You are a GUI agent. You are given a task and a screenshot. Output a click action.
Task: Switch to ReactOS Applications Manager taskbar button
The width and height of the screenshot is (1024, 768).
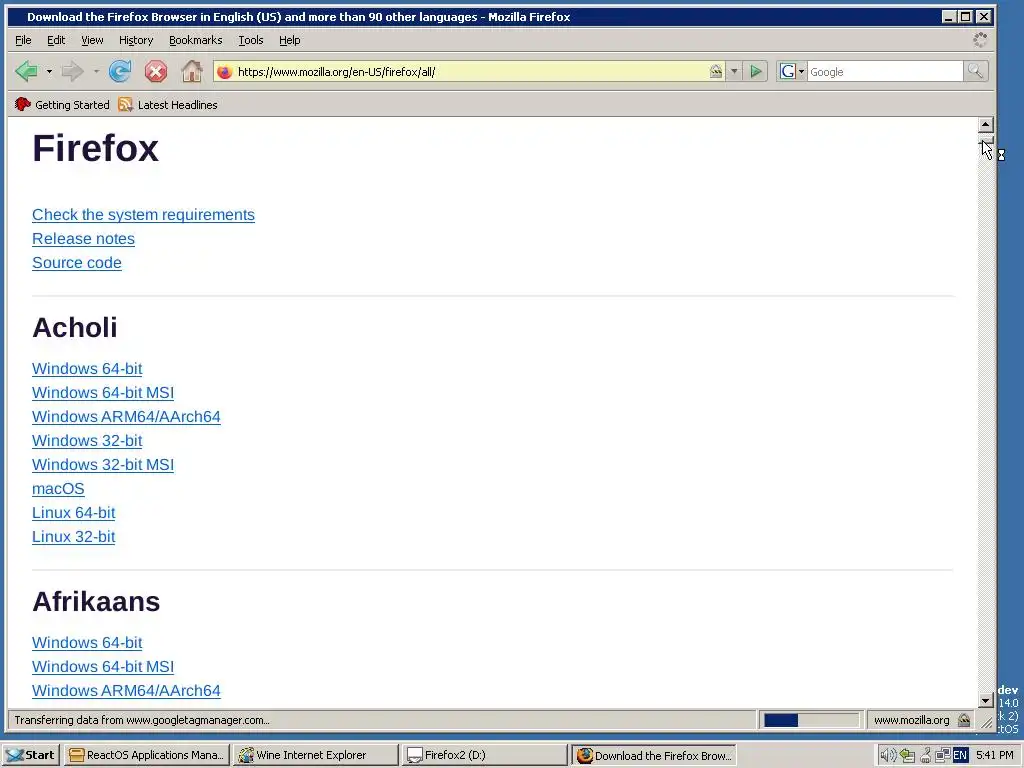pos(147,755)
